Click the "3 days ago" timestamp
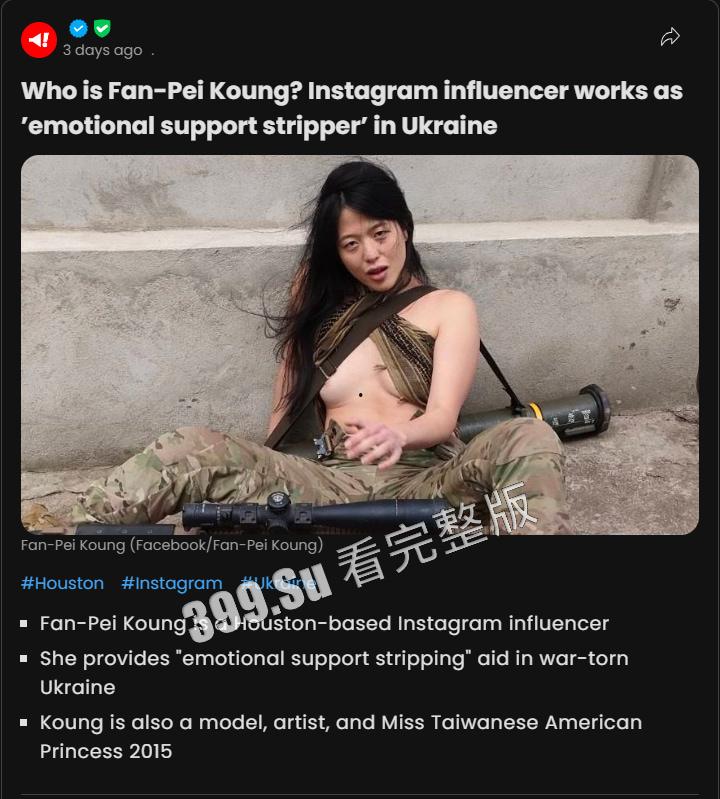Screen dimensions: 720x799 102,50
